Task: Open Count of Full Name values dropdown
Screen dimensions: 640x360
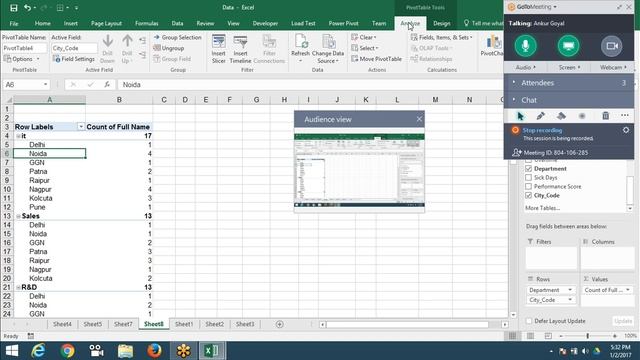Action: point(628,290)
